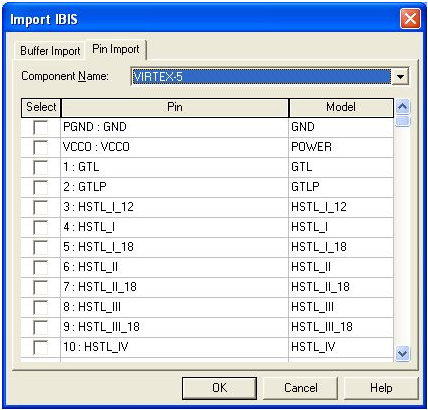Image resolution: width=428 pixels, height=410 pixels.
Task: Close the Import IBIS dialog
Action: coord(410,19)
